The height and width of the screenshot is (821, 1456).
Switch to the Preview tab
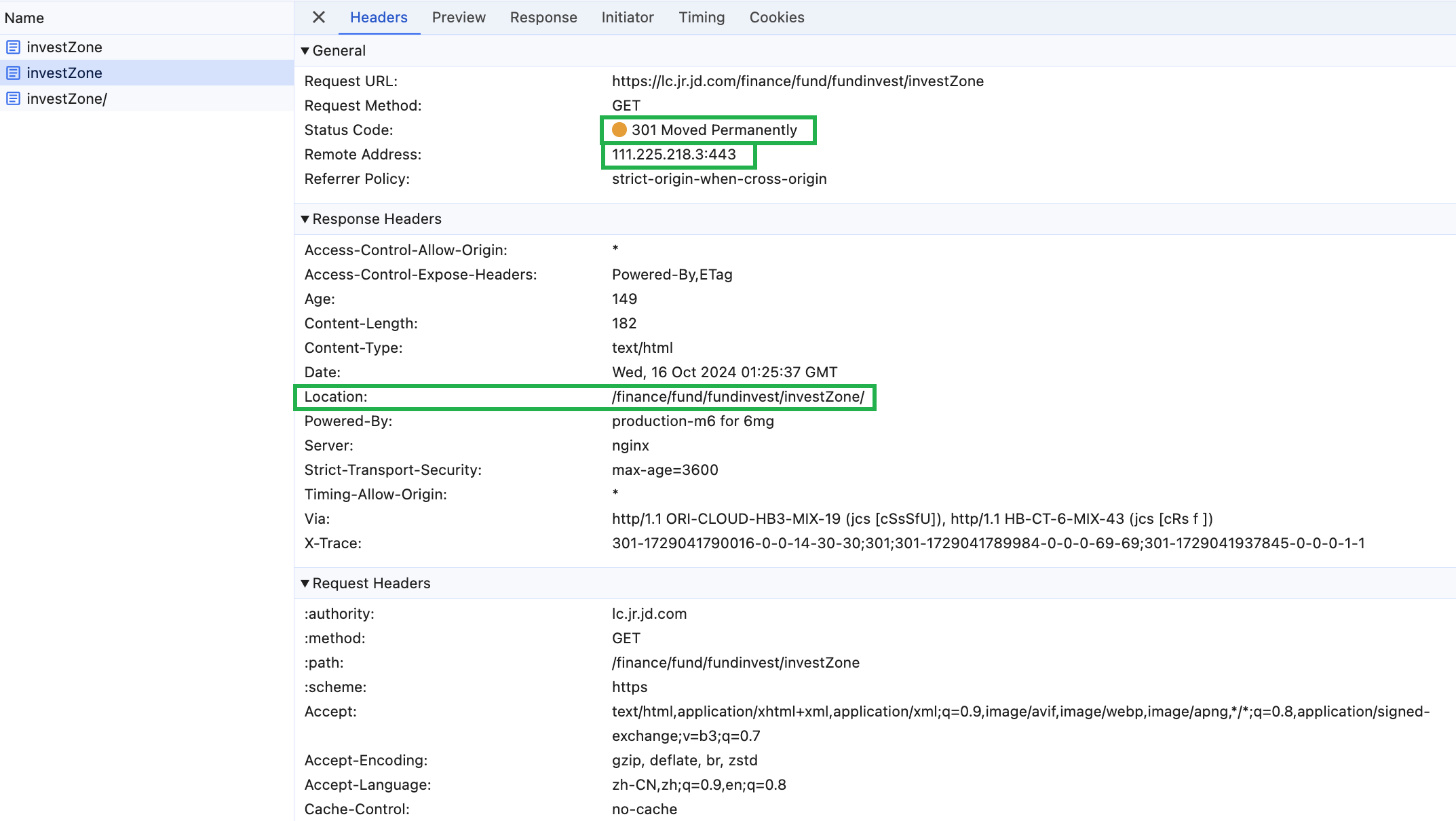pyautogui.click(x=458, y=18)
